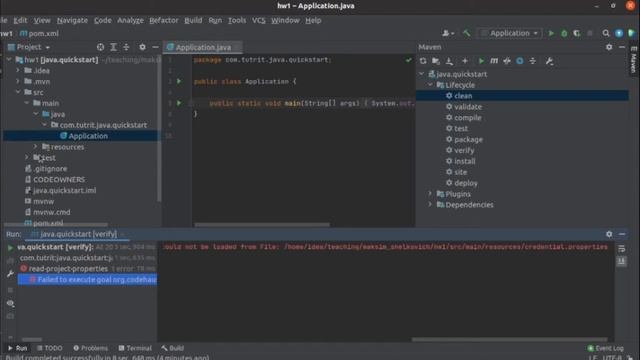Screen dimensions: 640x360
Task: Reload all Maven projects
Action: coord(423,61)
